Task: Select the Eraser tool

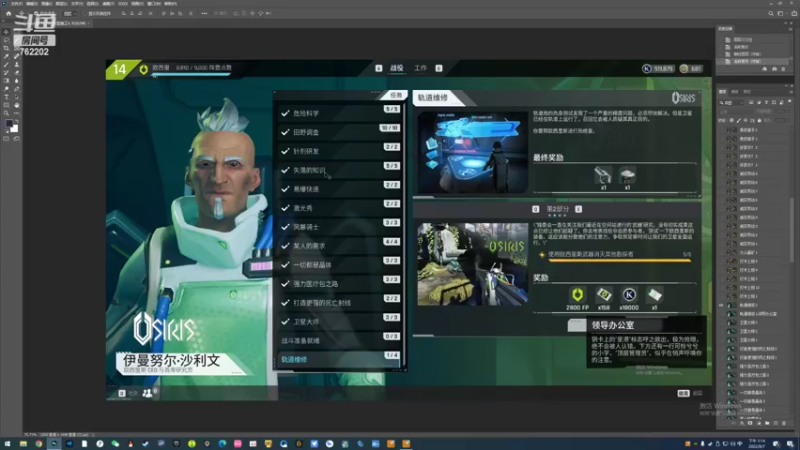Action: tap(16, 72)
